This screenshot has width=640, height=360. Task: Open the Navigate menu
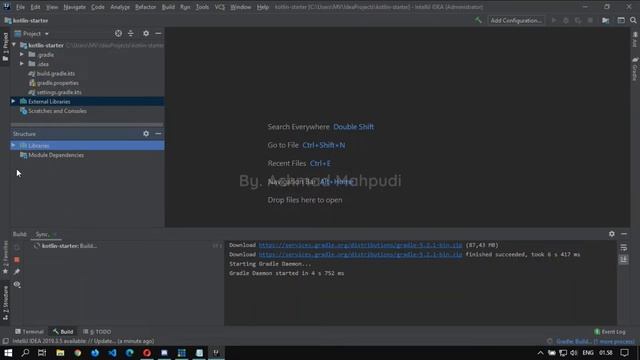(74, 7)
